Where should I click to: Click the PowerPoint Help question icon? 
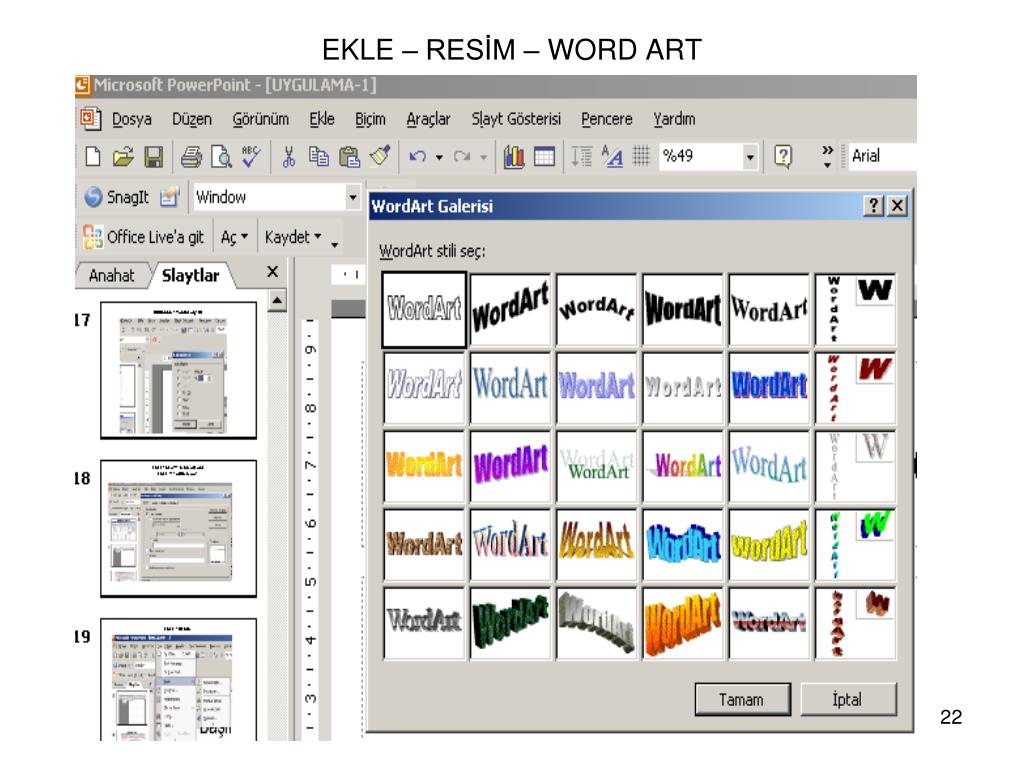click(782, 156)
